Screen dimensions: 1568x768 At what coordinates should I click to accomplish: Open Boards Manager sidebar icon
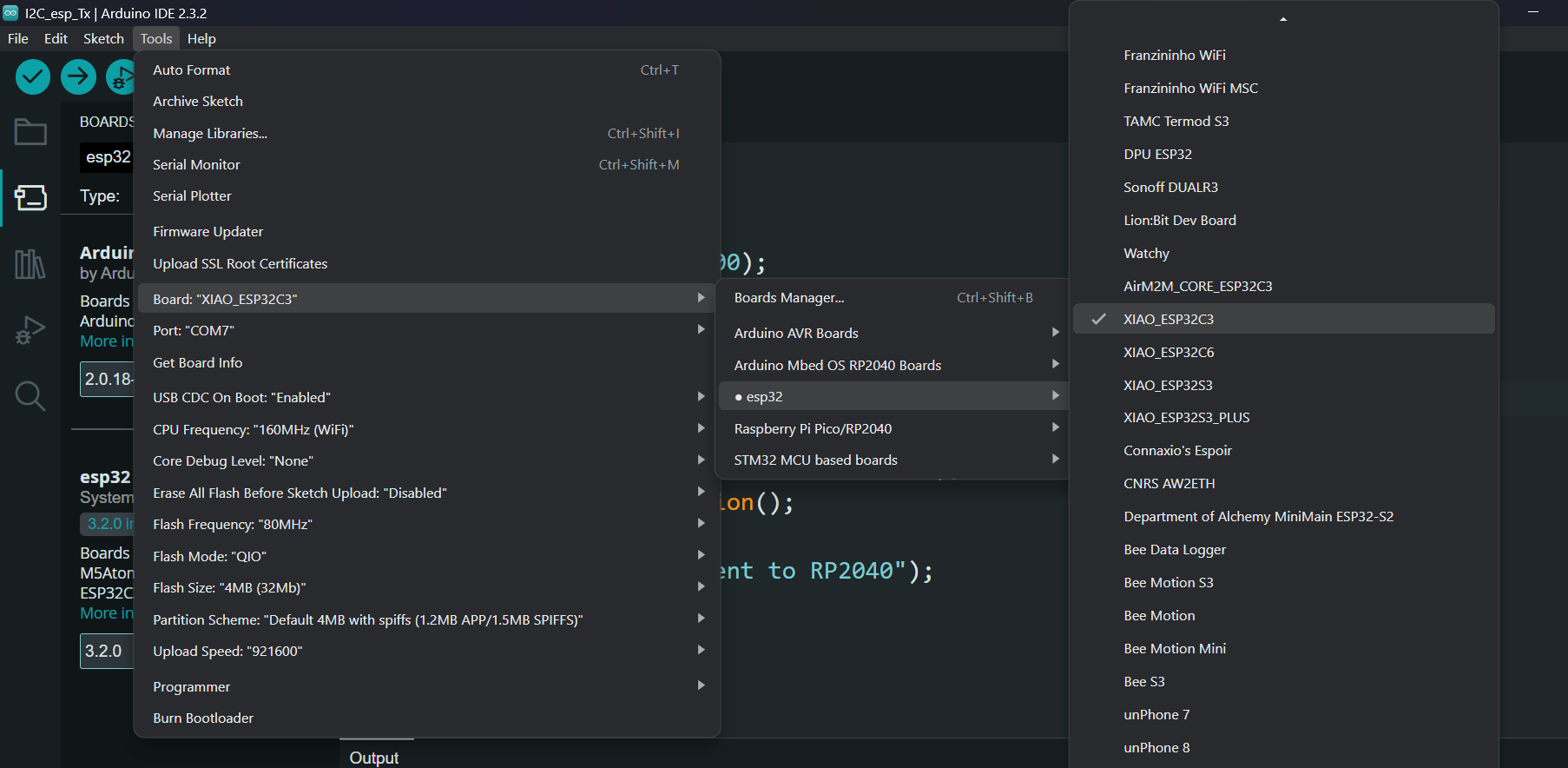tap(30, 197)
